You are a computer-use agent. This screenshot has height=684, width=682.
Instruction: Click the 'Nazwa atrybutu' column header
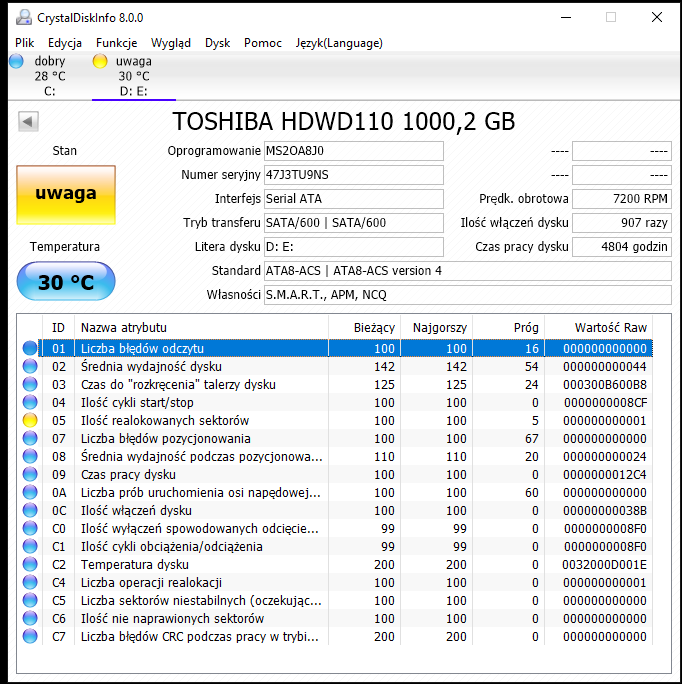[201, 328]
